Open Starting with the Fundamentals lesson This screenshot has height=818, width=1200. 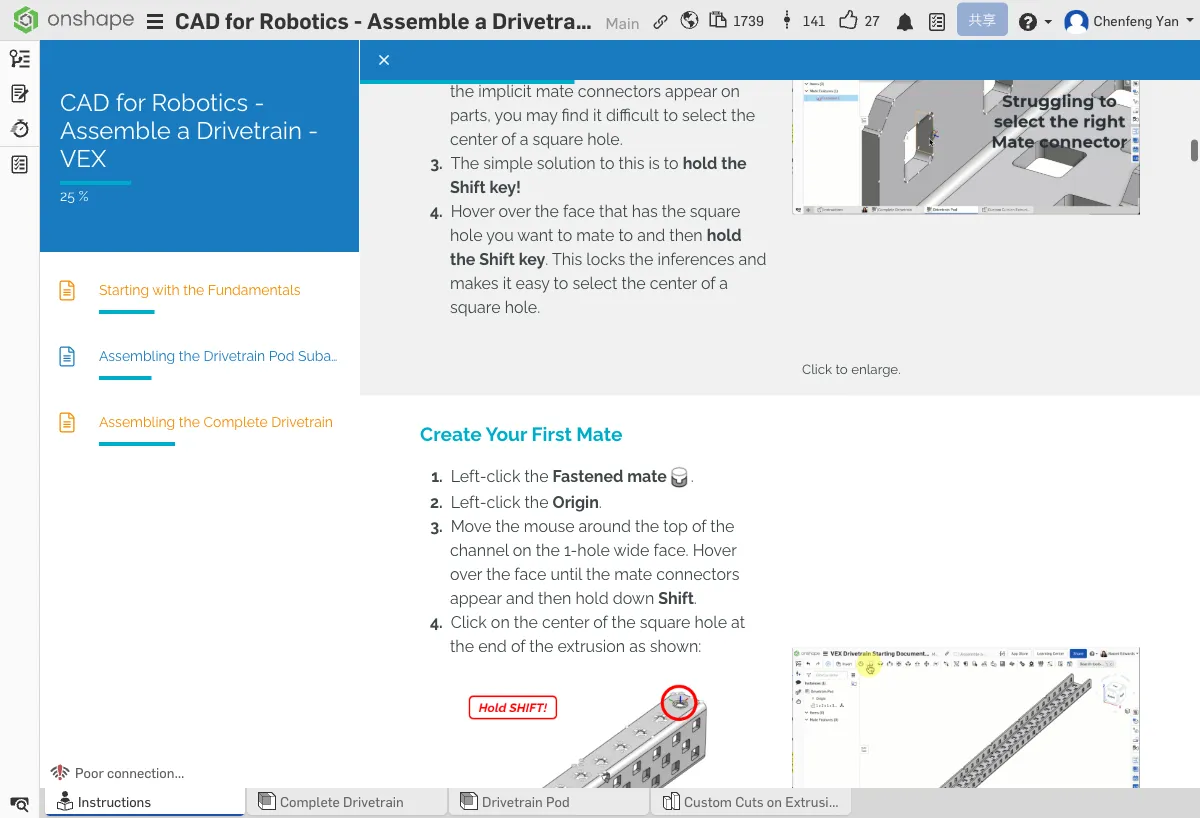(x=199, y=290)
